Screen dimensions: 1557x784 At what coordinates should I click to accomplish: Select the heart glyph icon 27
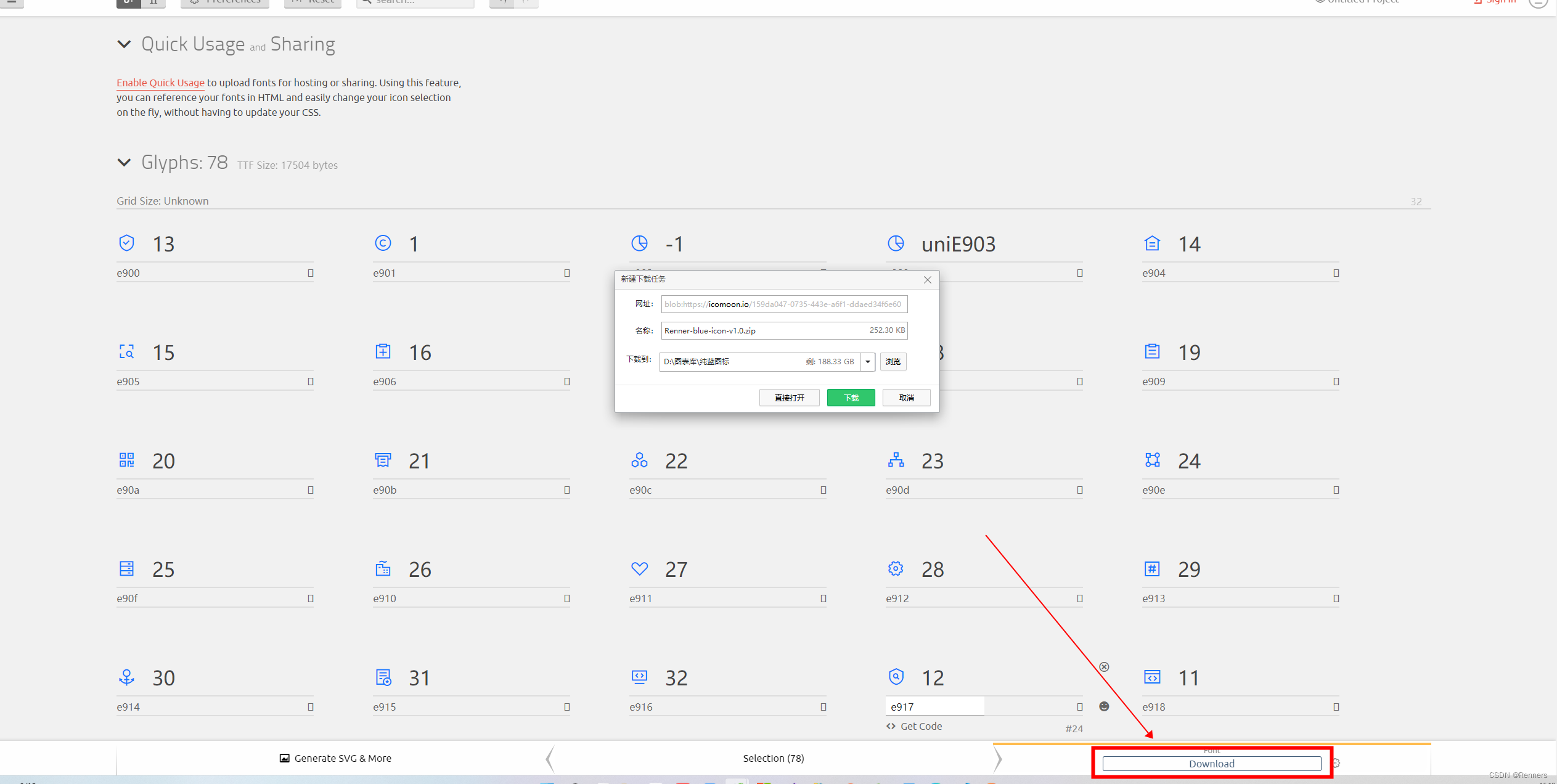tap(639, 568)
